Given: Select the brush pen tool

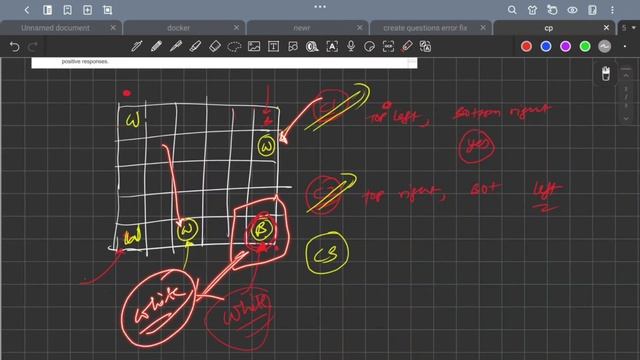Looking at the screenshot, I should pyautogui.click(x=176, y=47).
